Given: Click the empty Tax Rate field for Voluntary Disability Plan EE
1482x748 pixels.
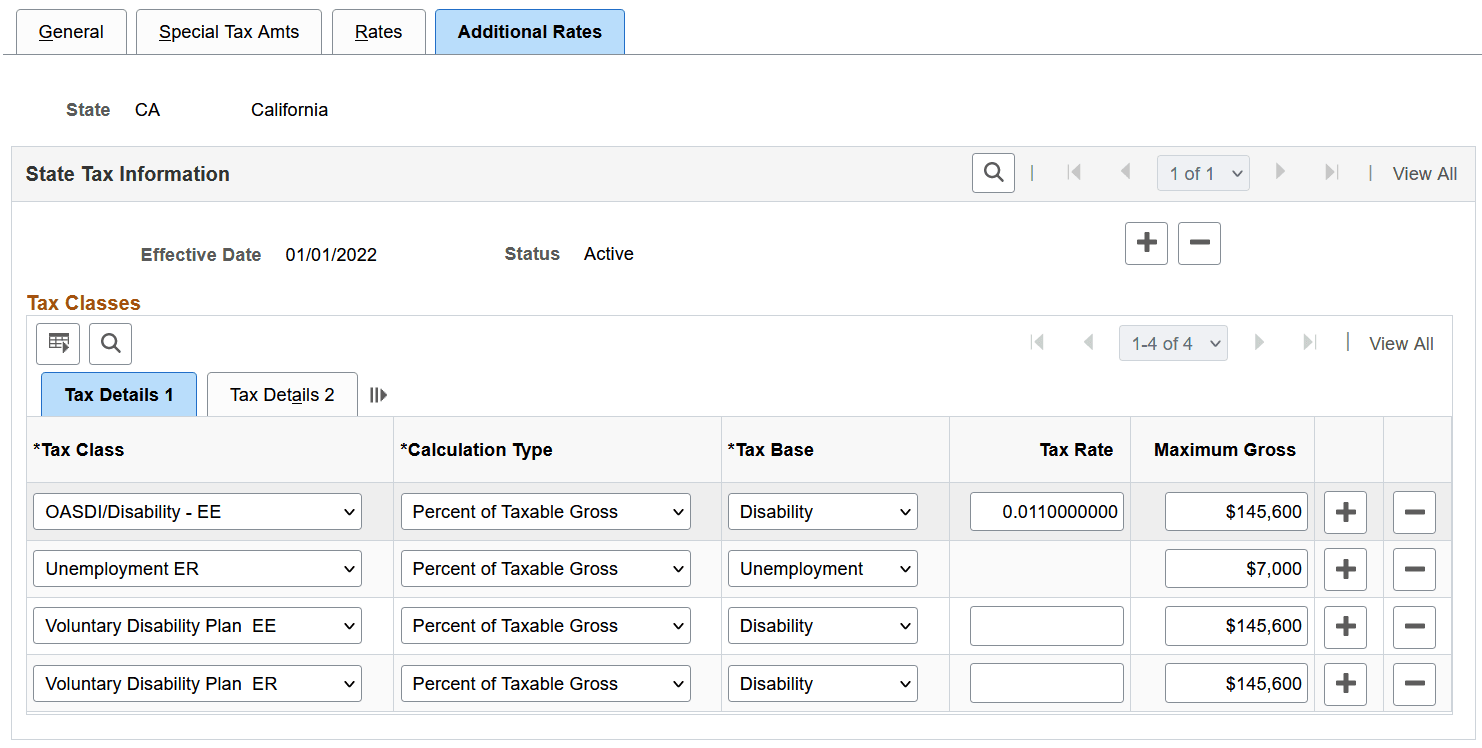Looking at the screenshot, I should [x=1046, y=625].
